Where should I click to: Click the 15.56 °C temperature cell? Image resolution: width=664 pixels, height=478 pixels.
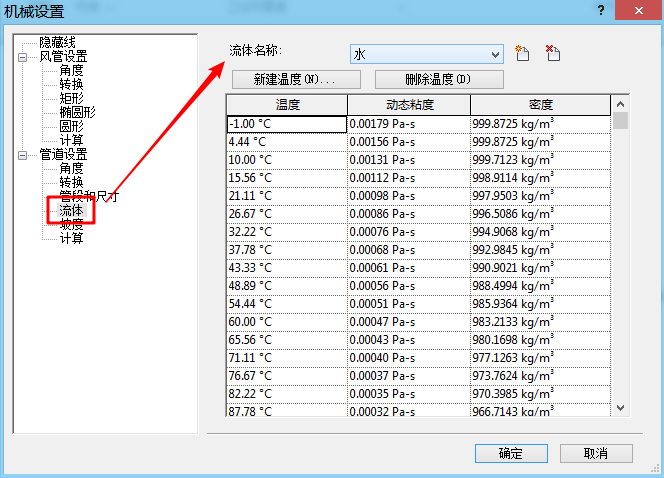(x=287, y=178)
